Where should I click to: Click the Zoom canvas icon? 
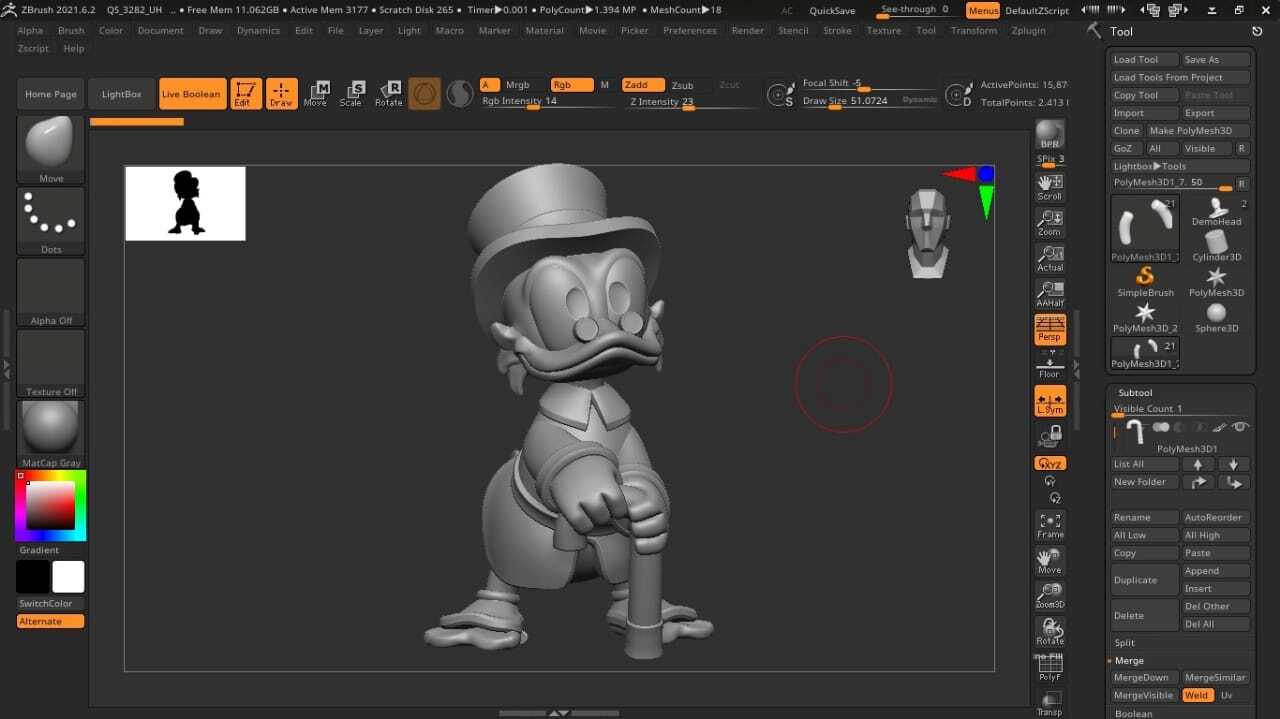pos(1050,223)
